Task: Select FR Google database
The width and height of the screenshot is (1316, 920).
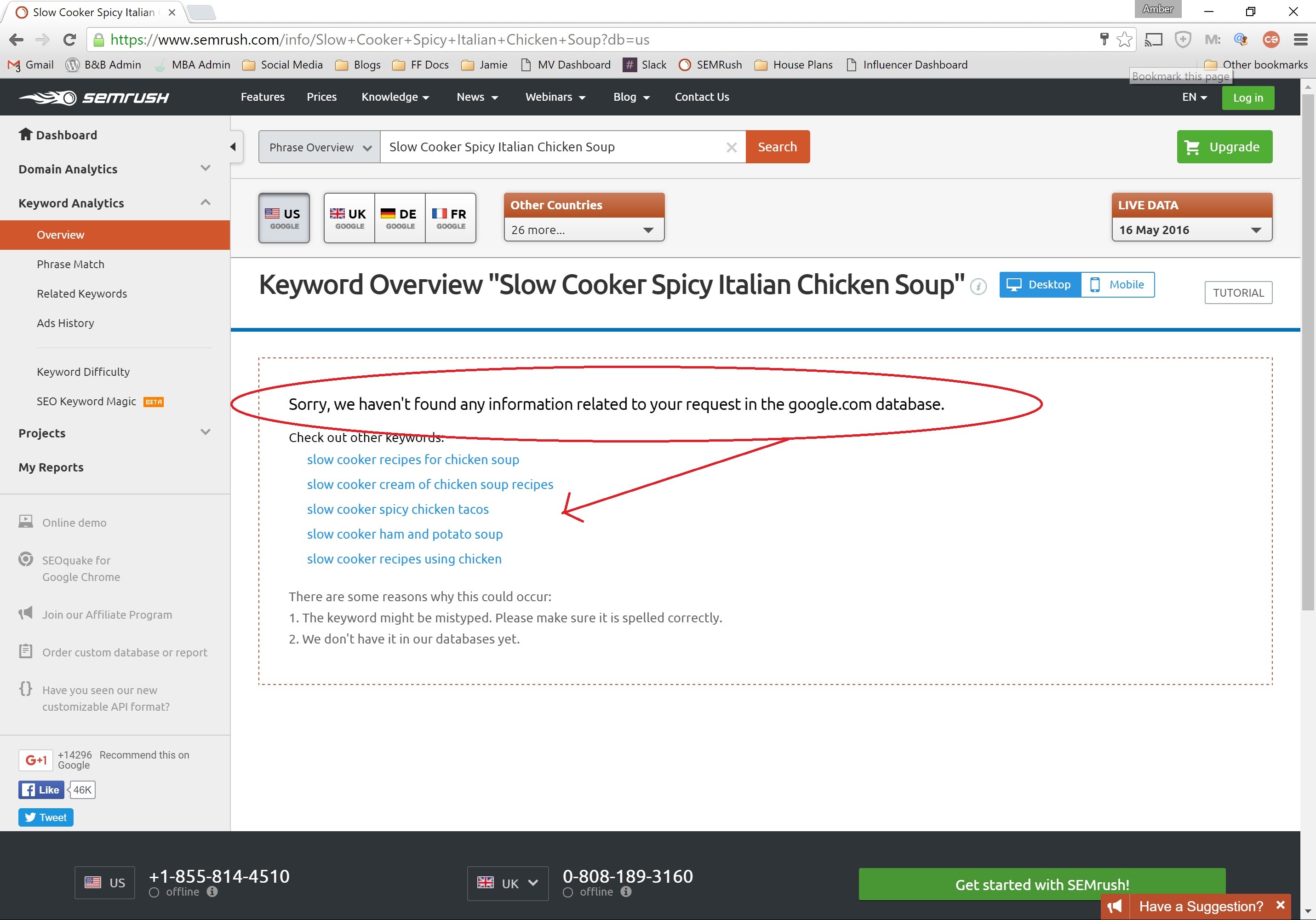Action: click(451, 218)
